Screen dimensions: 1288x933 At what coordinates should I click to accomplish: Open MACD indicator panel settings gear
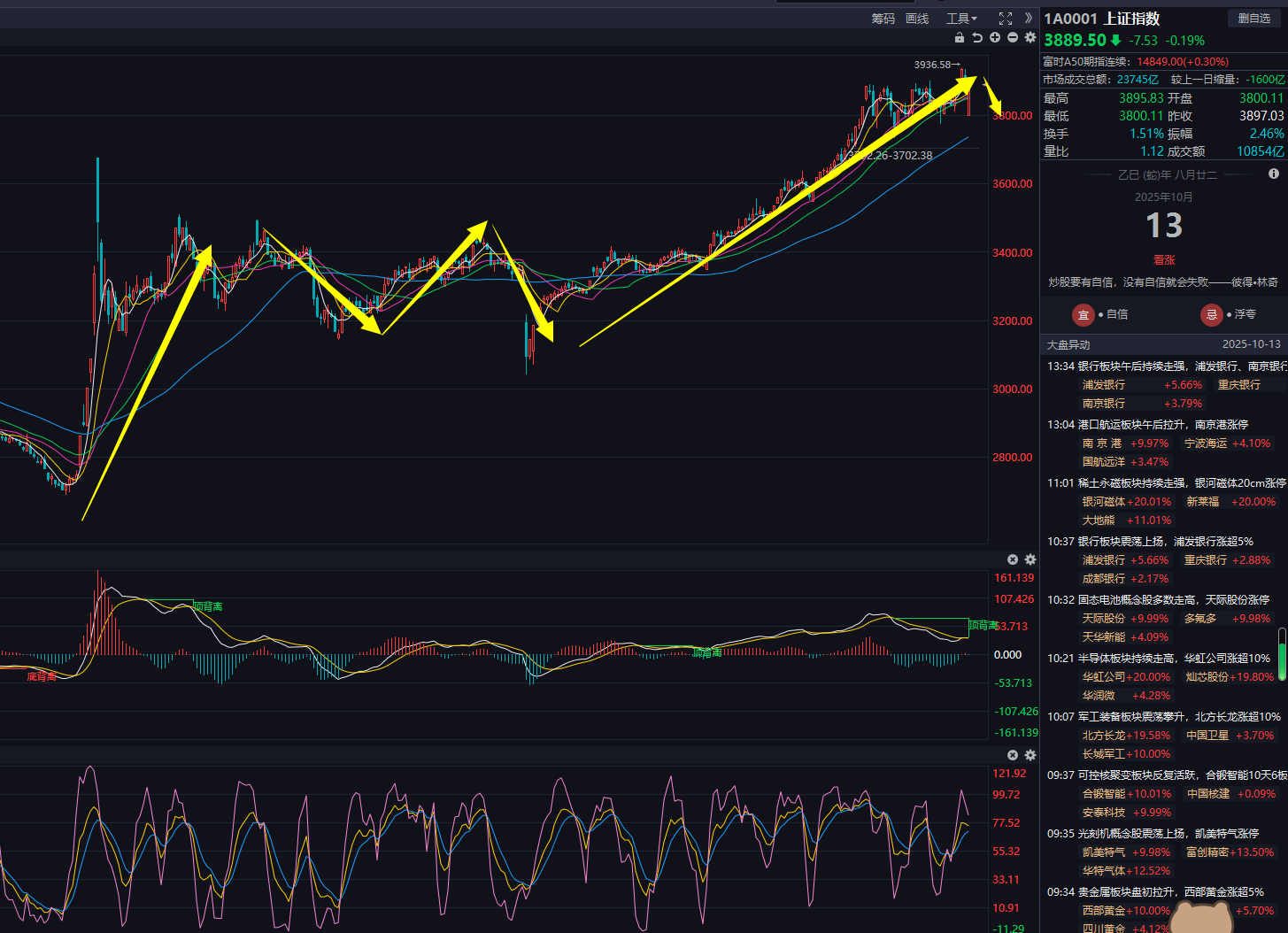[1030, 559]
